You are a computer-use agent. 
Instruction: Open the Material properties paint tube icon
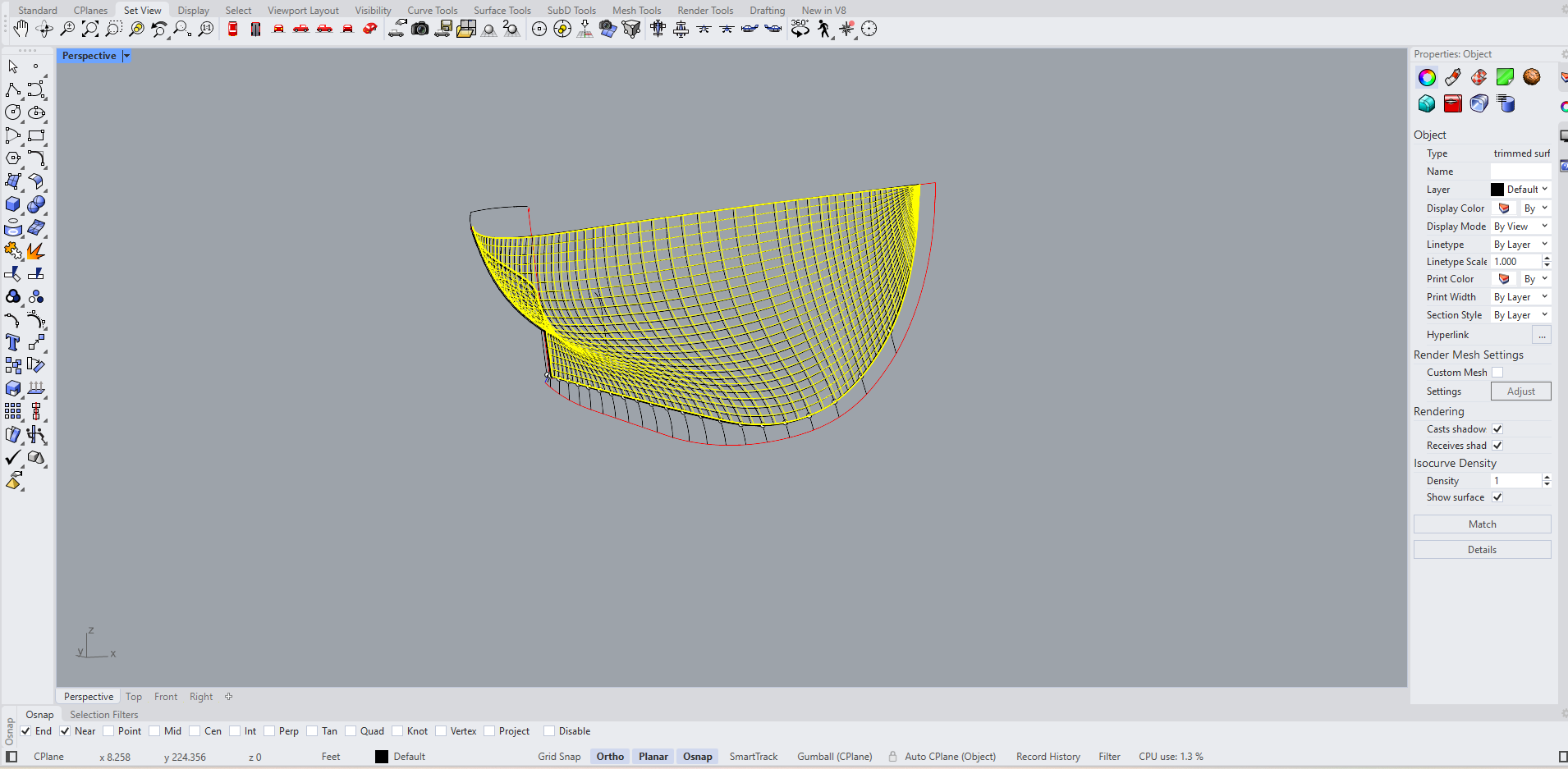(1452, 77)
